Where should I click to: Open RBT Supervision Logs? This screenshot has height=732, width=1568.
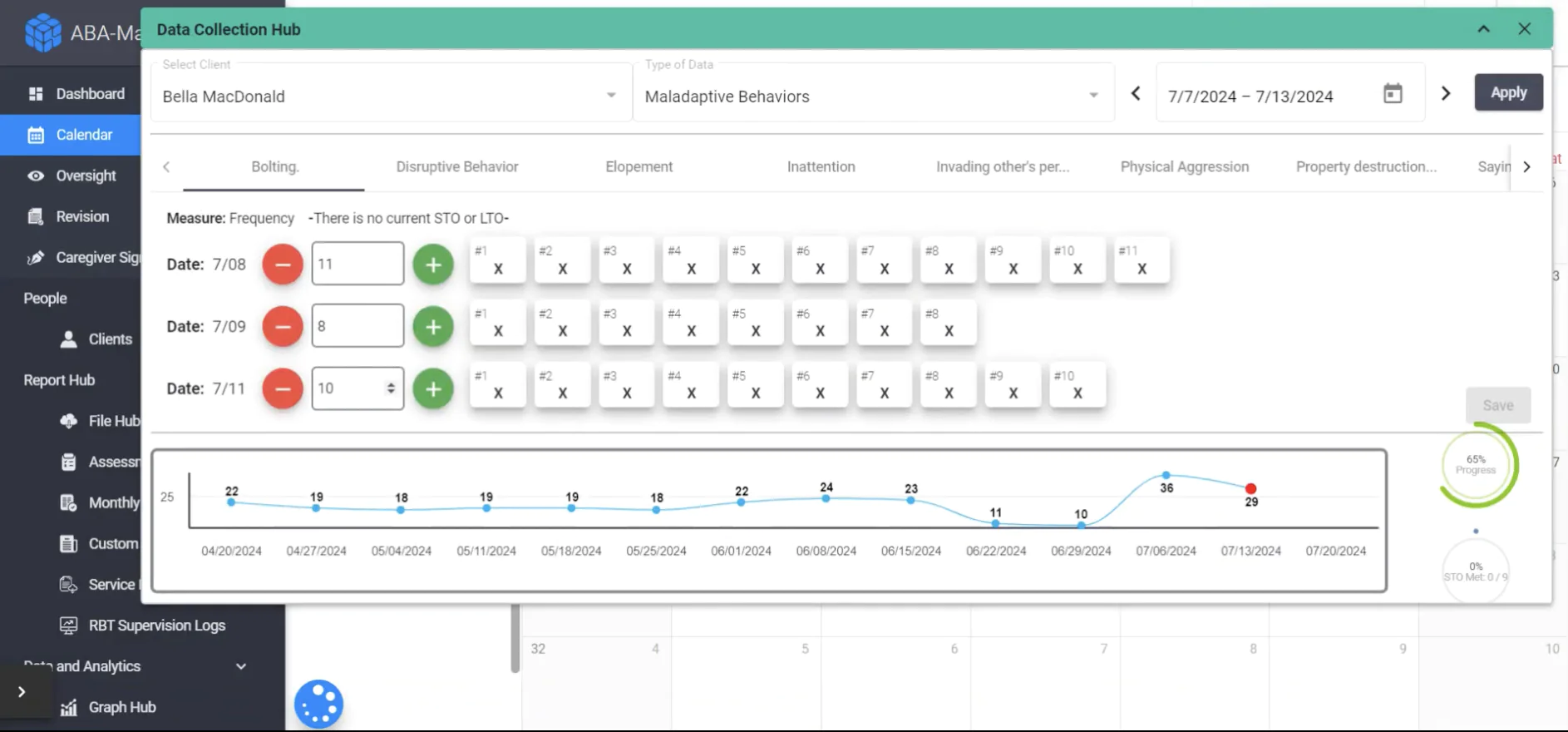click(x=141, y=625)
